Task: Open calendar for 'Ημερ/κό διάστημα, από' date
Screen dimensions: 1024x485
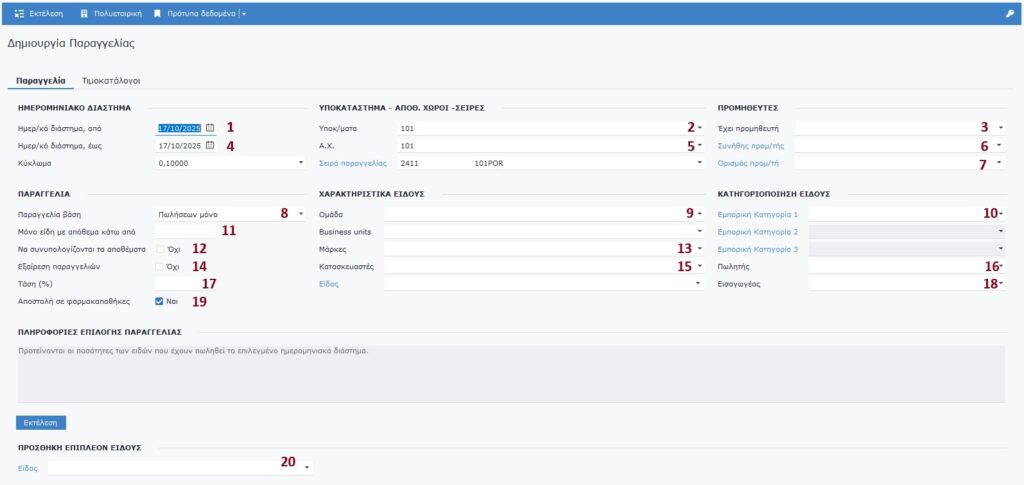Action: (210, 128)
